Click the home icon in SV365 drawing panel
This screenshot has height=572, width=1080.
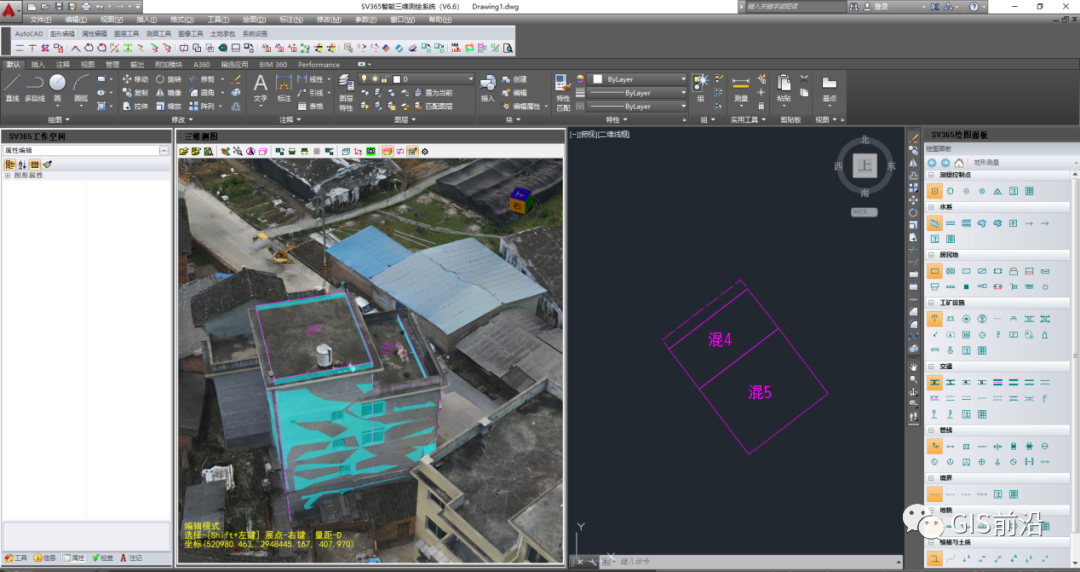coord(959,162)
